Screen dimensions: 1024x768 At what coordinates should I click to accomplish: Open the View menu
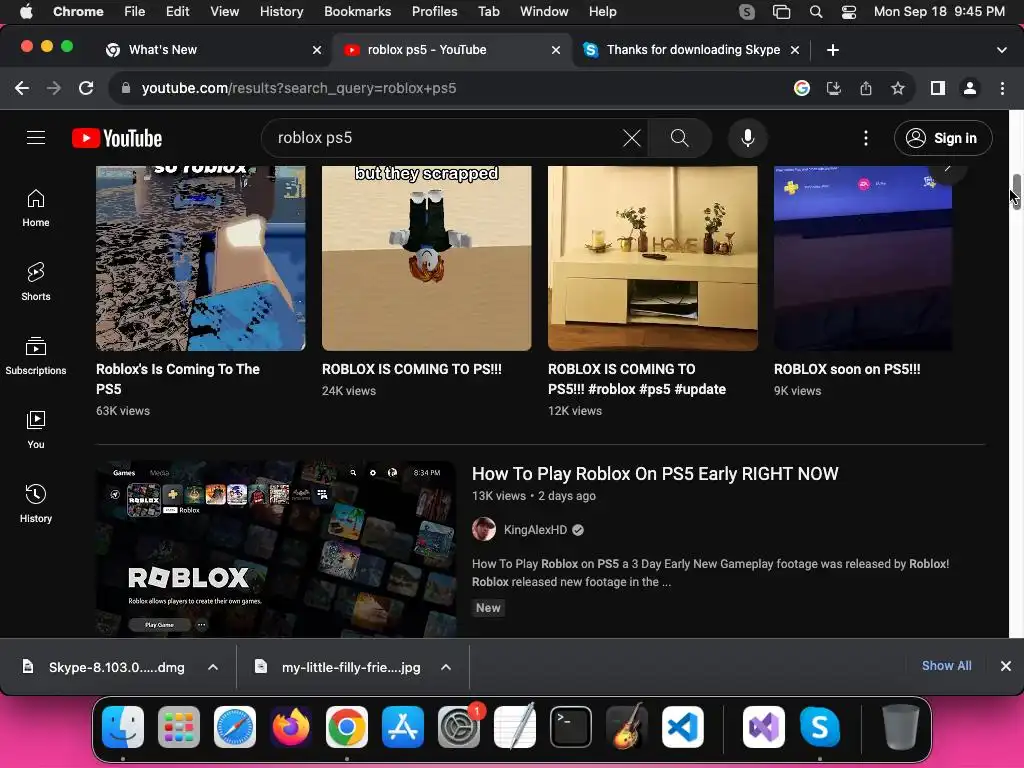pos(224,12)
